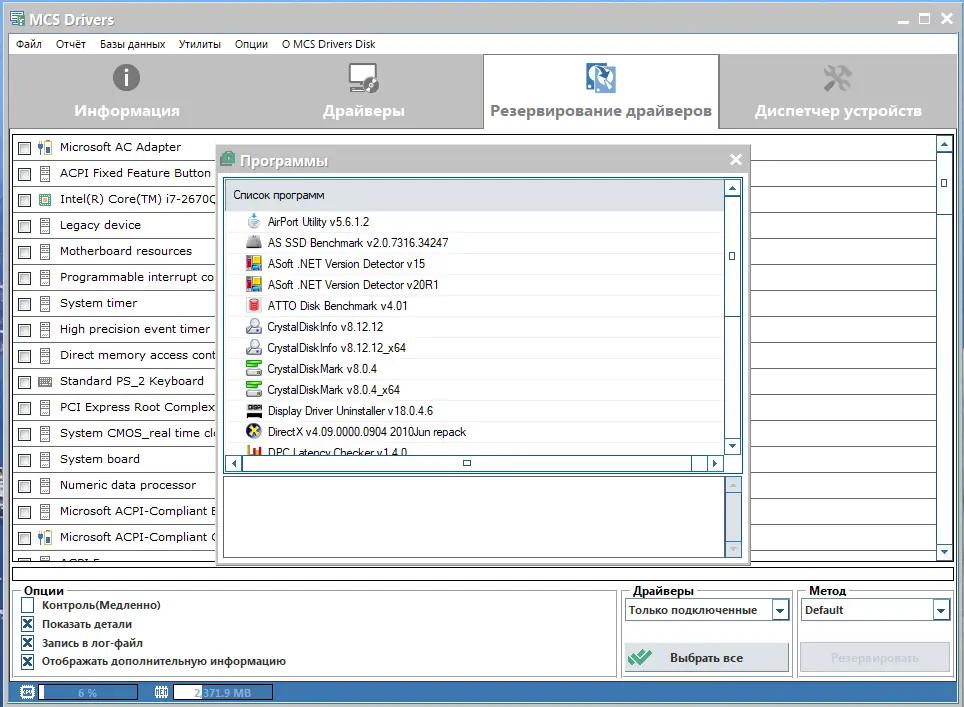Toggle Показать детали option
Viewport: 964px width, 707px height.
pos(28,624)
